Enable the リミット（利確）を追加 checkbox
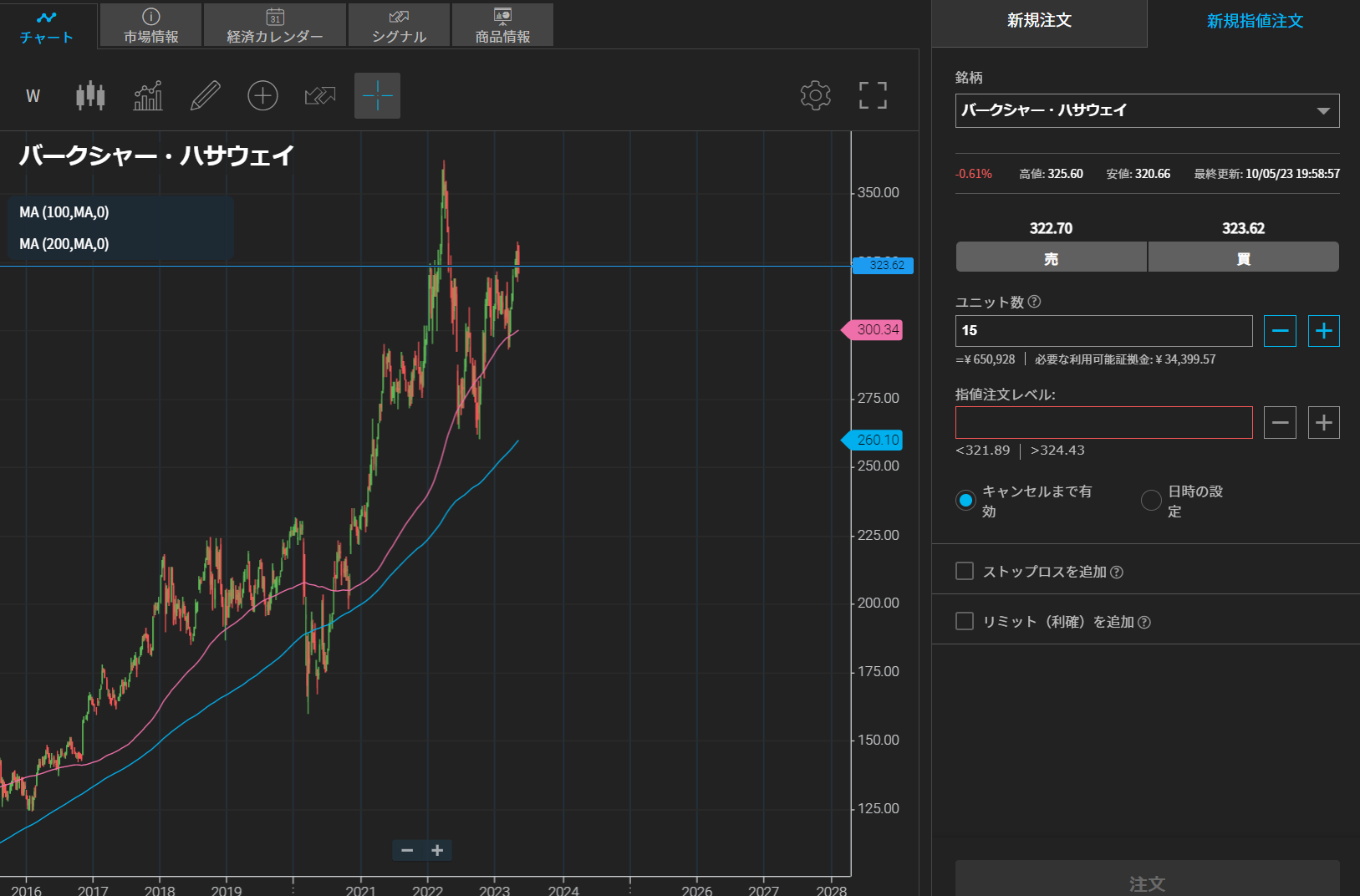The width and height of the screenshot is (1360, 896). pos(965,621)
